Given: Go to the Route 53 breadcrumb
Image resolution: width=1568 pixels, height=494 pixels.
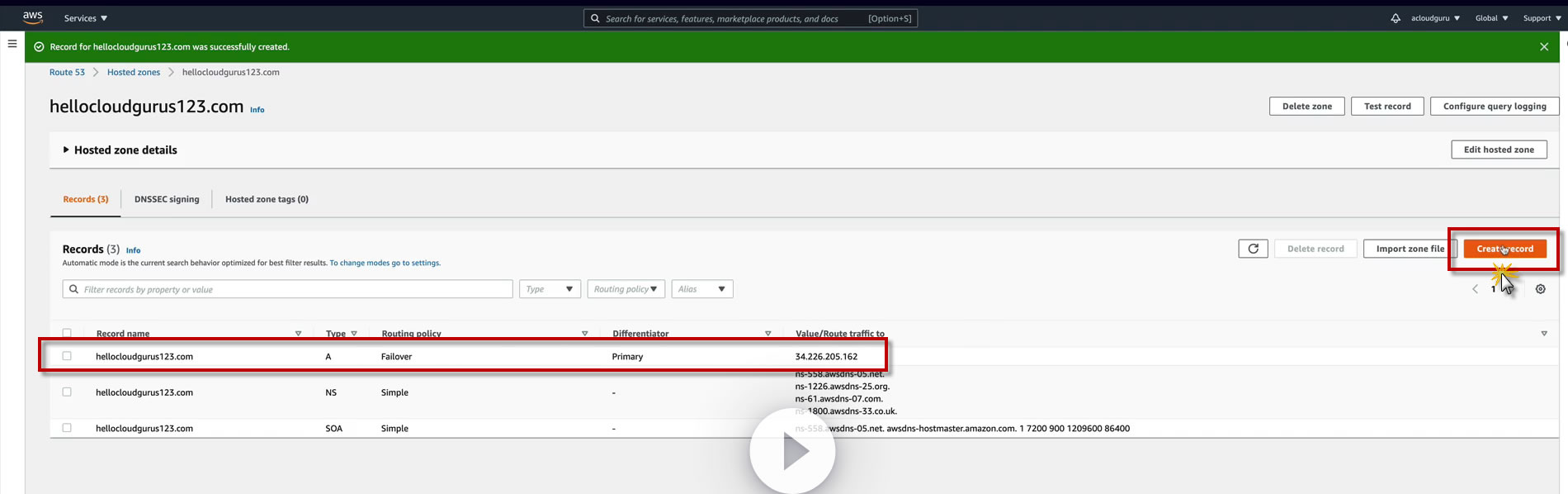Looking at the screenshot, I should [x=67, y=73].
